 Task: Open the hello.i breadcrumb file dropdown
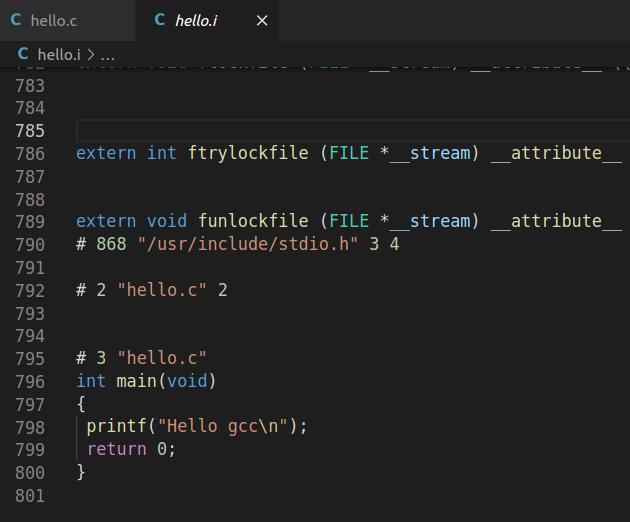pyautogui.click(x=58, y=54)
